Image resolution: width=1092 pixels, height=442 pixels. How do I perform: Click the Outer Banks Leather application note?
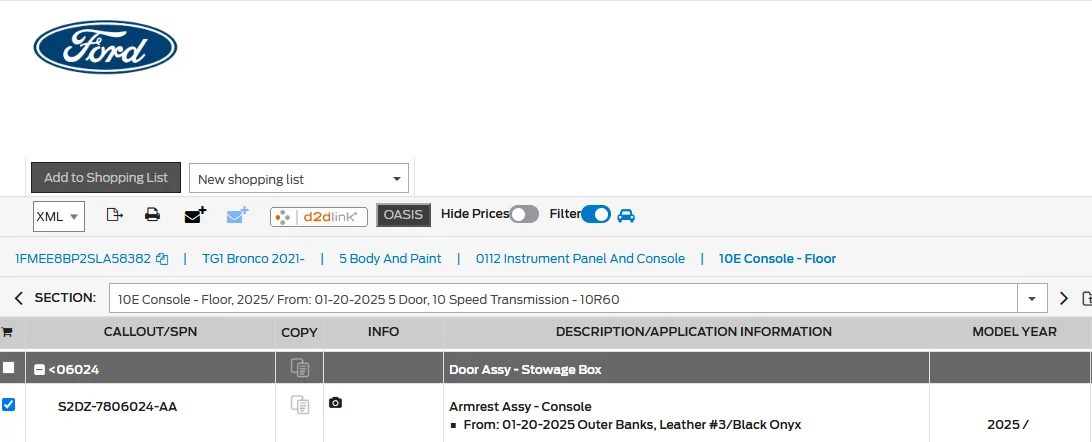[632, 425]
